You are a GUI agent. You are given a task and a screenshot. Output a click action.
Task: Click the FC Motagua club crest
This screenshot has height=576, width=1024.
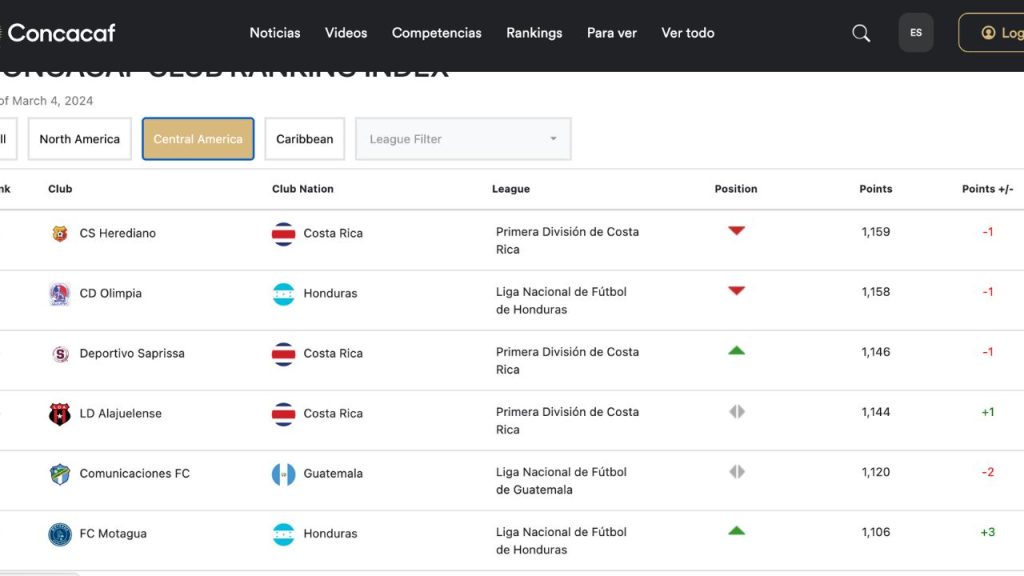coord(59,534)
